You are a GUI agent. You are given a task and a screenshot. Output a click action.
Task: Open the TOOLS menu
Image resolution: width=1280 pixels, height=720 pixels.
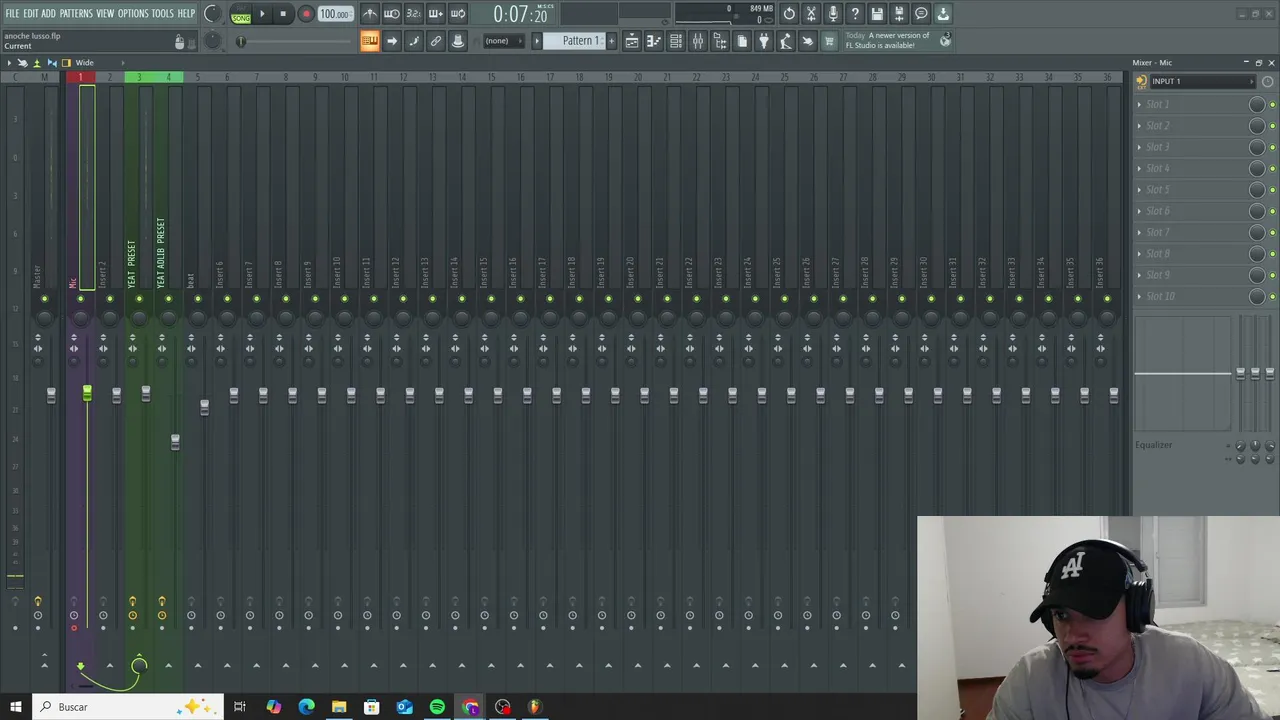[163, 14]
